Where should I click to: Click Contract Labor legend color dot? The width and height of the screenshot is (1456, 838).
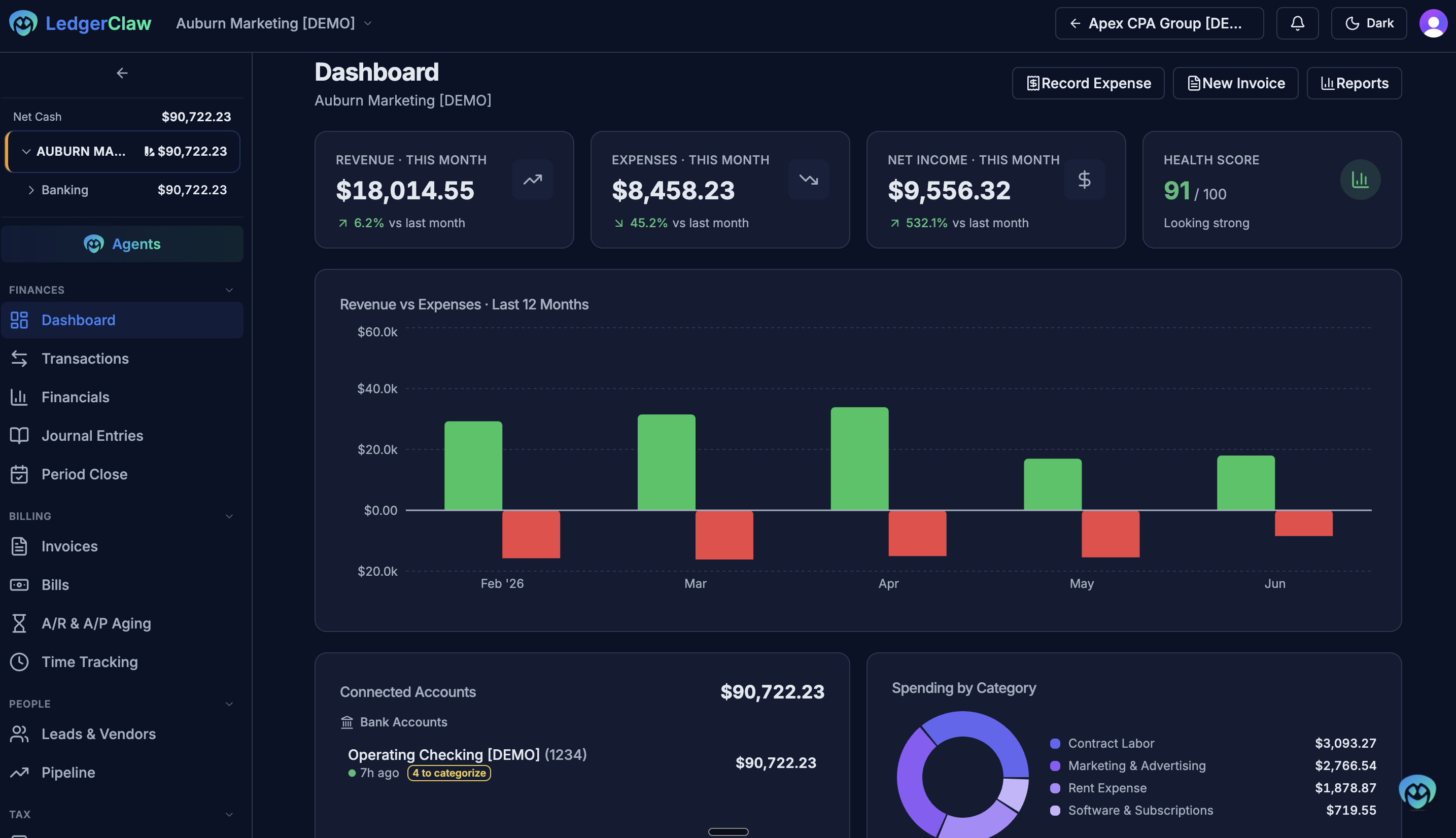pyautogui.click(x=1055, y=744)
